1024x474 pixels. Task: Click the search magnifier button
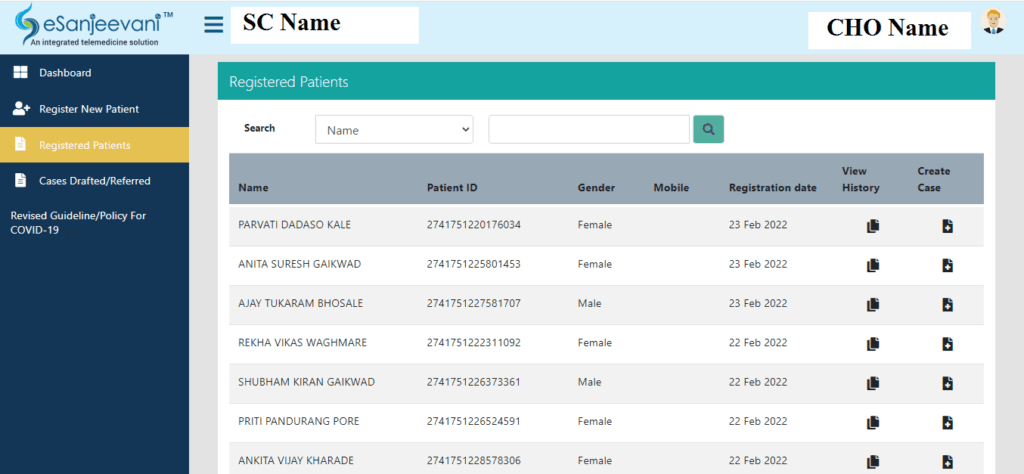708,129
